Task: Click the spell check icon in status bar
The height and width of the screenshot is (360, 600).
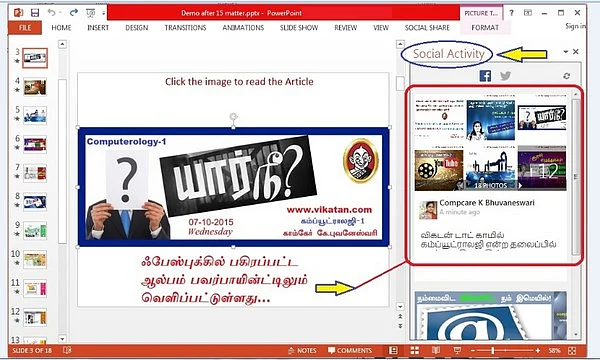Action: click(x=67, y=350)
